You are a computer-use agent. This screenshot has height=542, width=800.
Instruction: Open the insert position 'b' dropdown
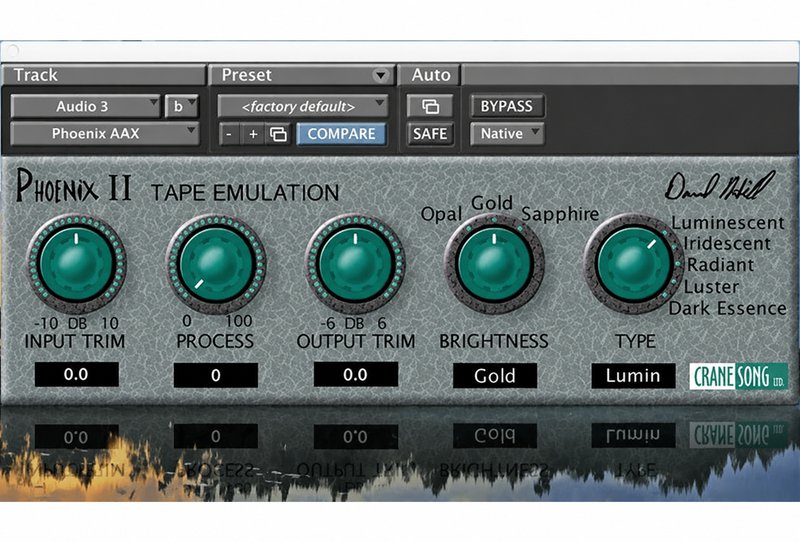coord(182,106)
